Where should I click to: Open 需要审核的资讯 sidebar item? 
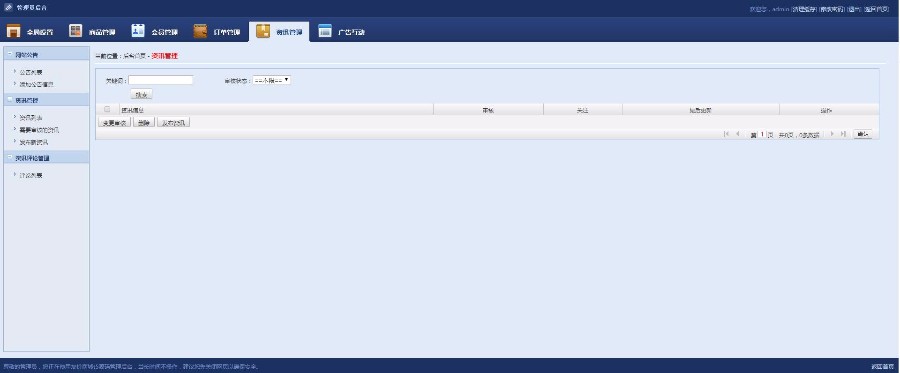[x=39, y=130]
